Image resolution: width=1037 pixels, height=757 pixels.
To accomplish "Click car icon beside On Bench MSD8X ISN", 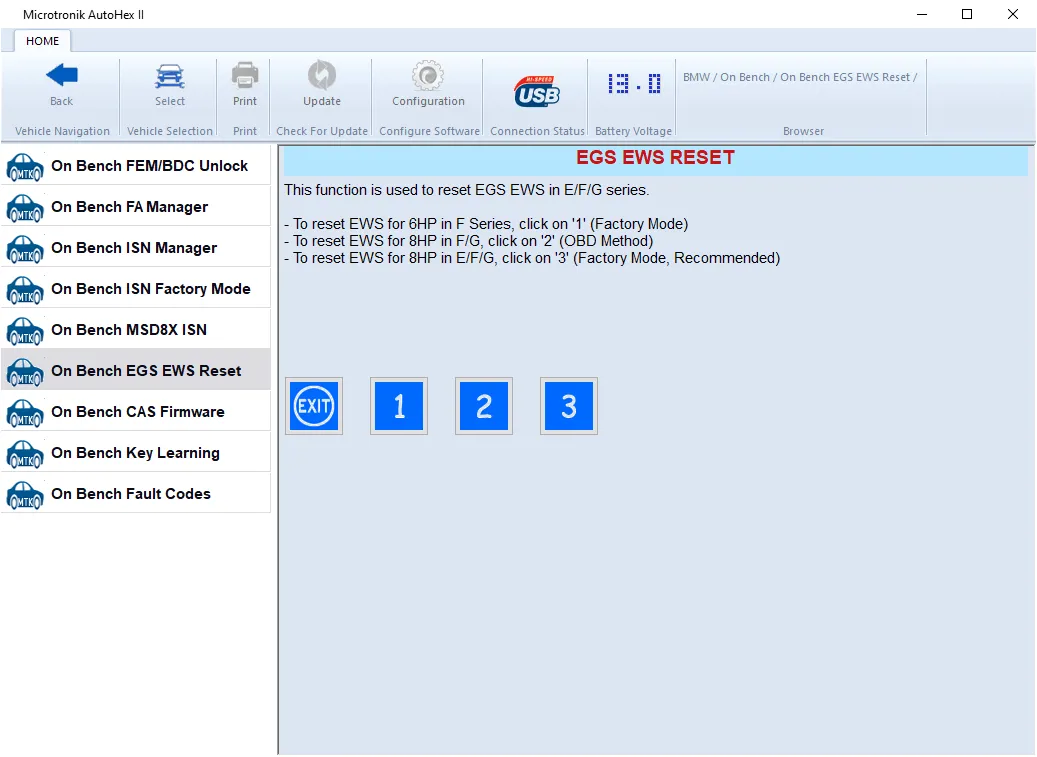I will pyautogui.click(x=25, y=331).
